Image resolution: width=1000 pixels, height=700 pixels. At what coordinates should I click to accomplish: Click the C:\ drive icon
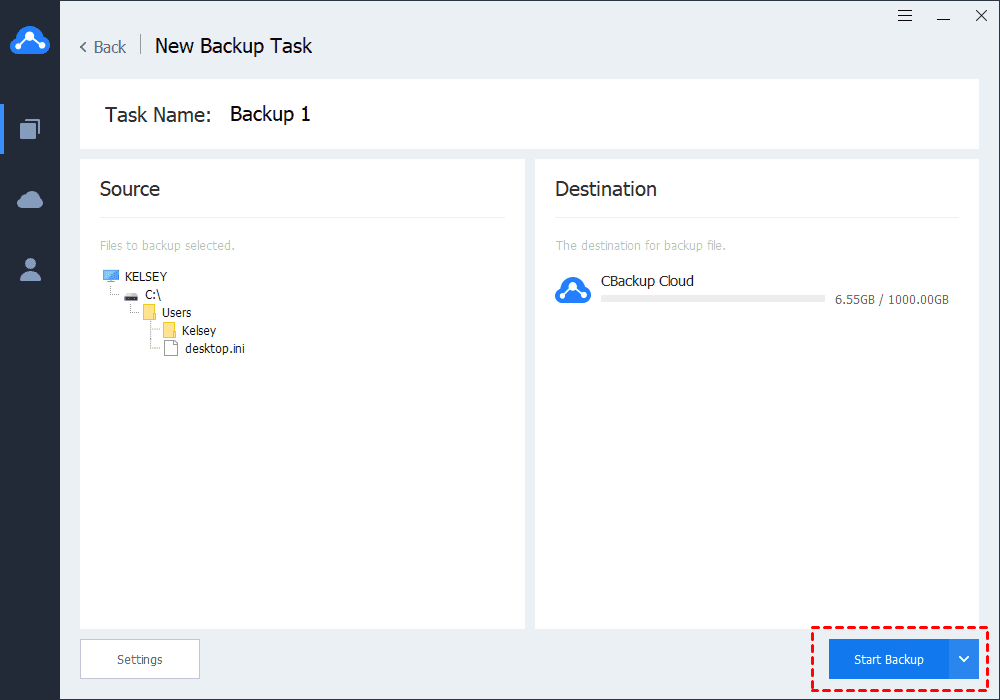(131, 295)
